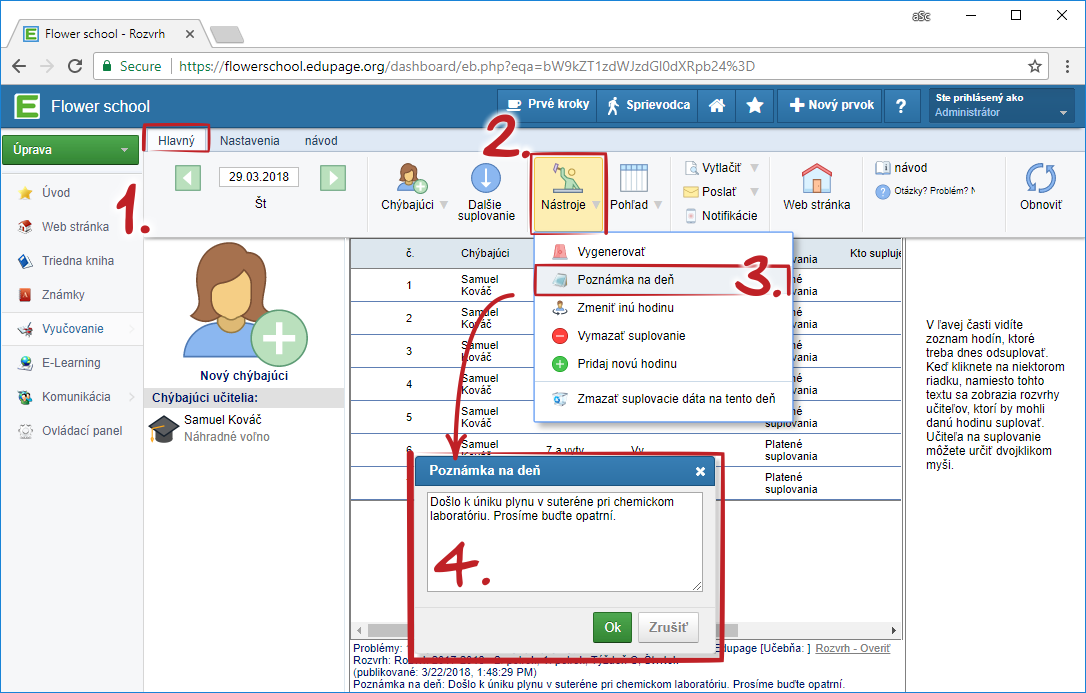Open Rozvrh - Overiť link
This screenshot has height=693, width=1086.
pos(853,649)
